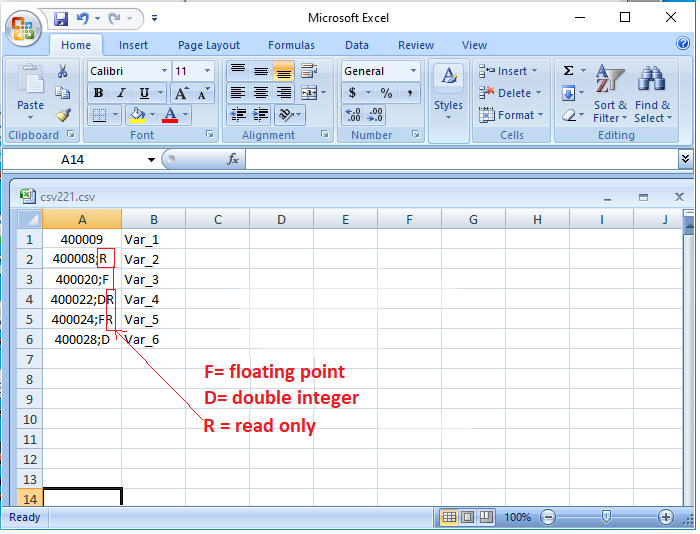Switch to the Page Layout tab
The width and height of the screenshot is (700, 534).
(209, 45)
